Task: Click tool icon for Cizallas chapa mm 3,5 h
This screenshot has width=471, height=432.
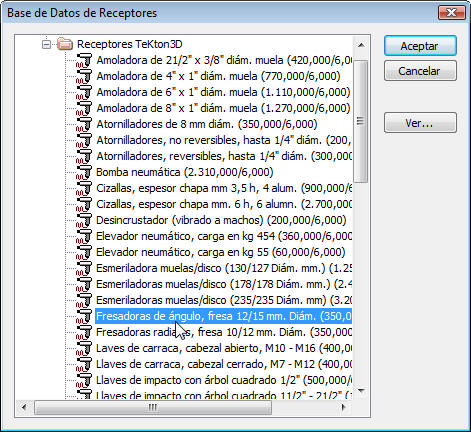Action: (x=84, y=188)
